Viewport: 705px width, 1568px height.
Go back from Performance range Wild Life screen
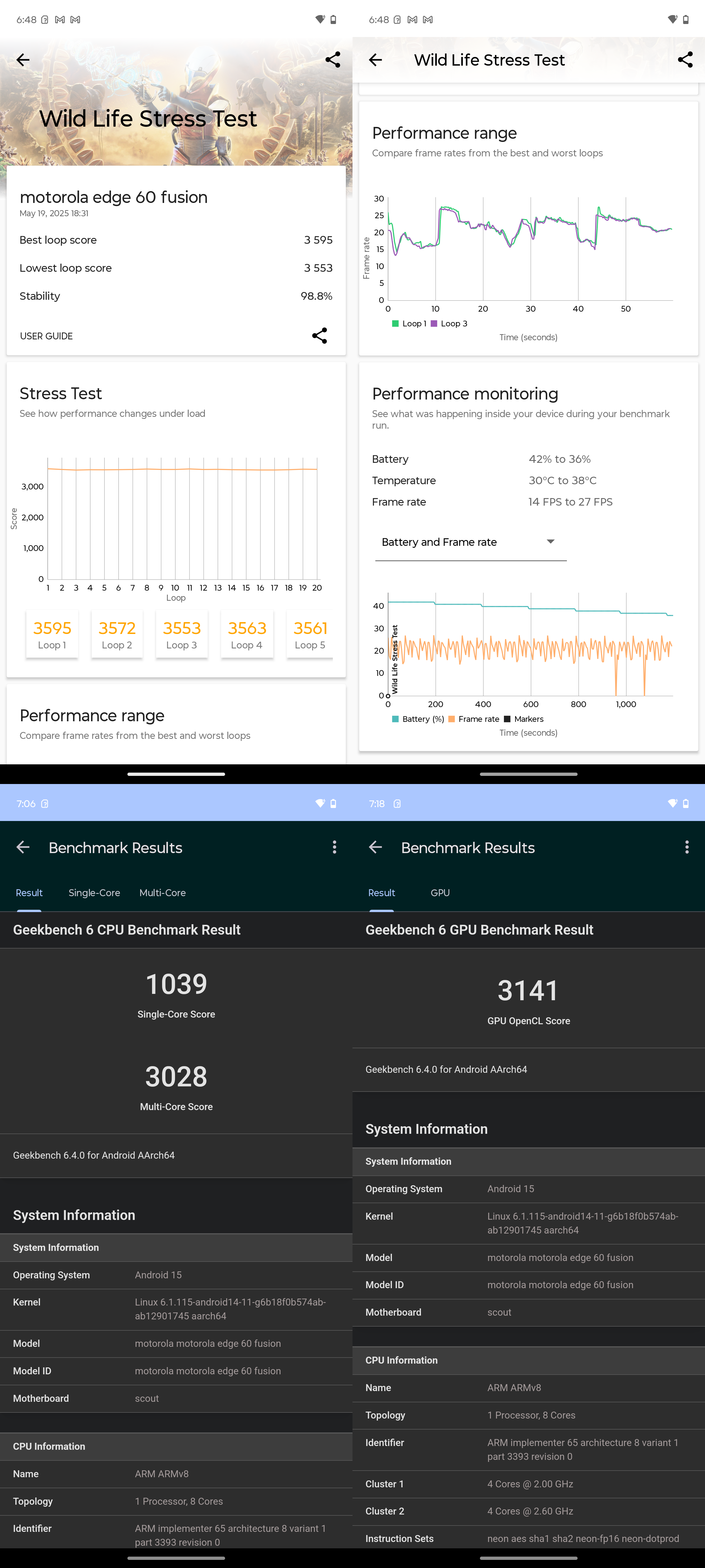tap(375, 60)
